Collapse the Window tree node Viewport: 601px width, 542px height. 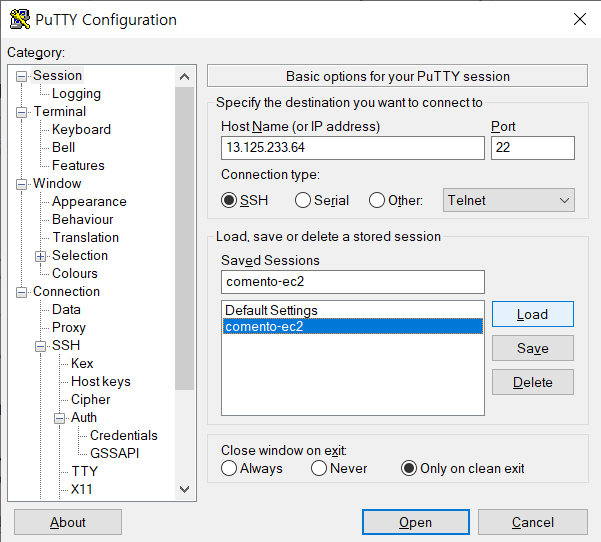tap(21, 184)
